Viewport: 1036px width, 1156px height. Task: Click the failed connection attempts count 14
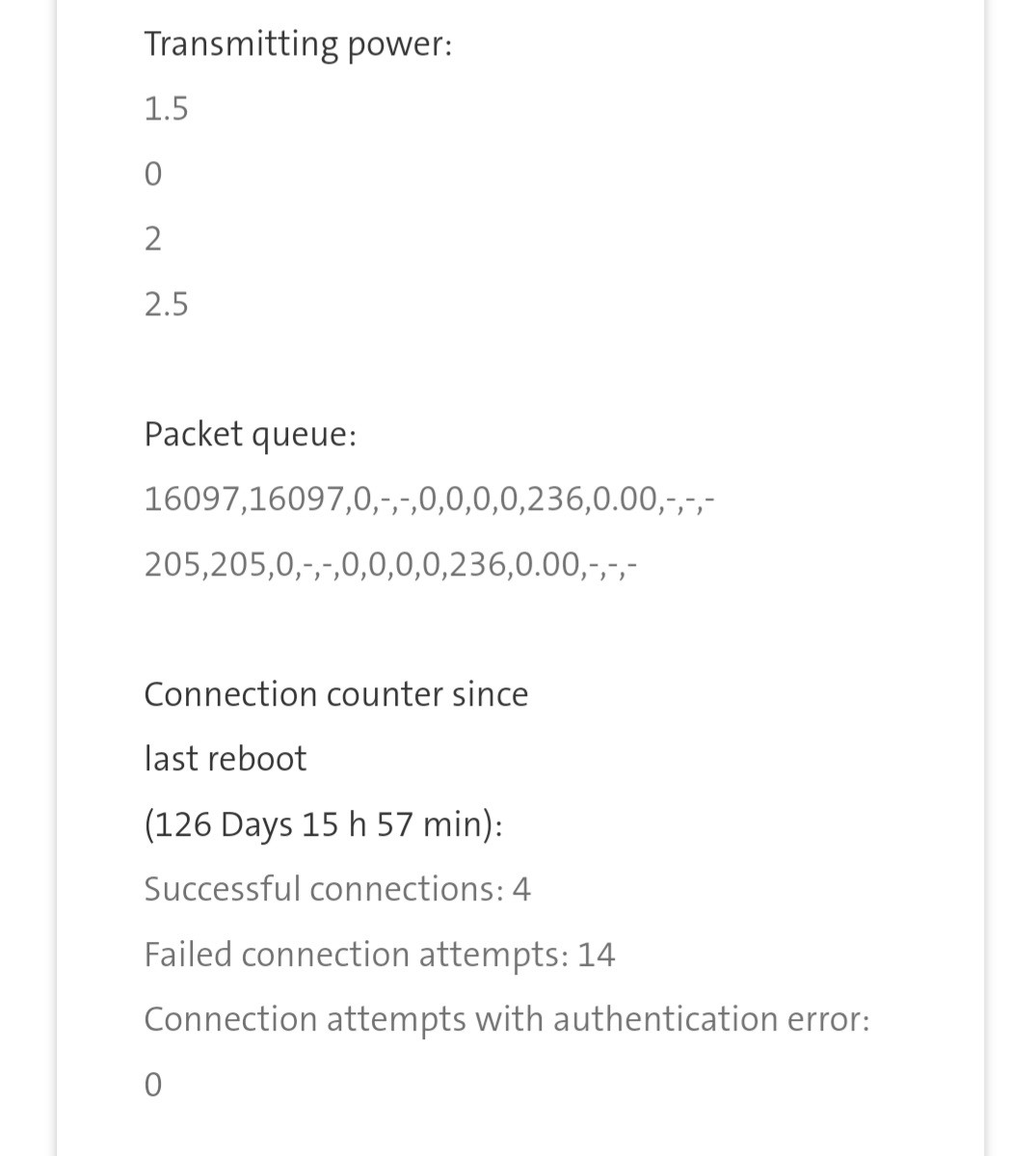596,954
